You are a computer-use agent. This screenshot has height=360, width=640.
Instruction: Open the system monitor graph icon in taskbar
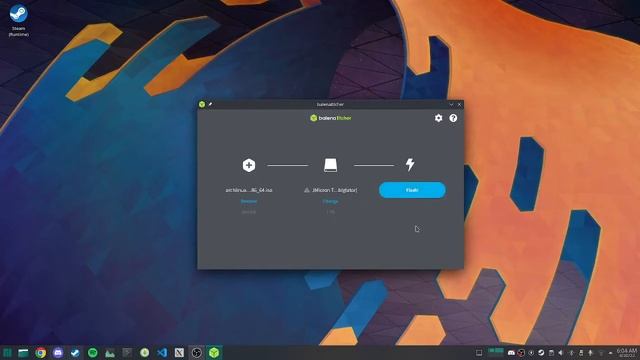click(x=110, y=353)
